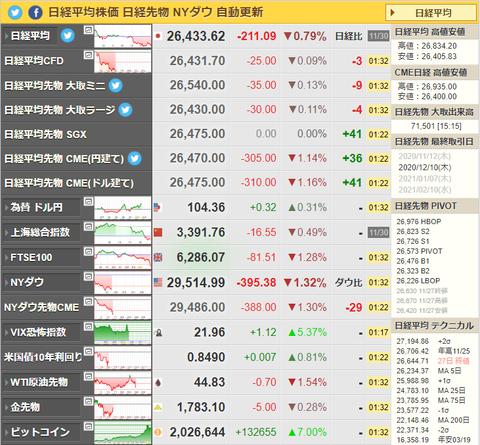Screen dimensions: 480x445
Task: Open the 日経平均 mini chart thumbnail
Action: pos(123,36)
